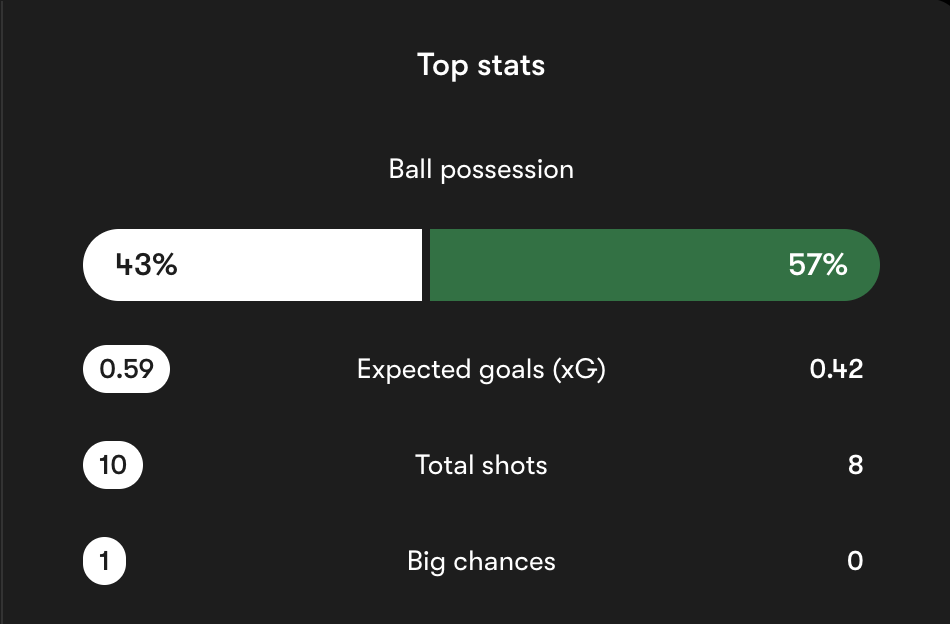Click the word stats in the heading
The width and height of the screenshot is (950, 624).
click(x=511, y=65)
